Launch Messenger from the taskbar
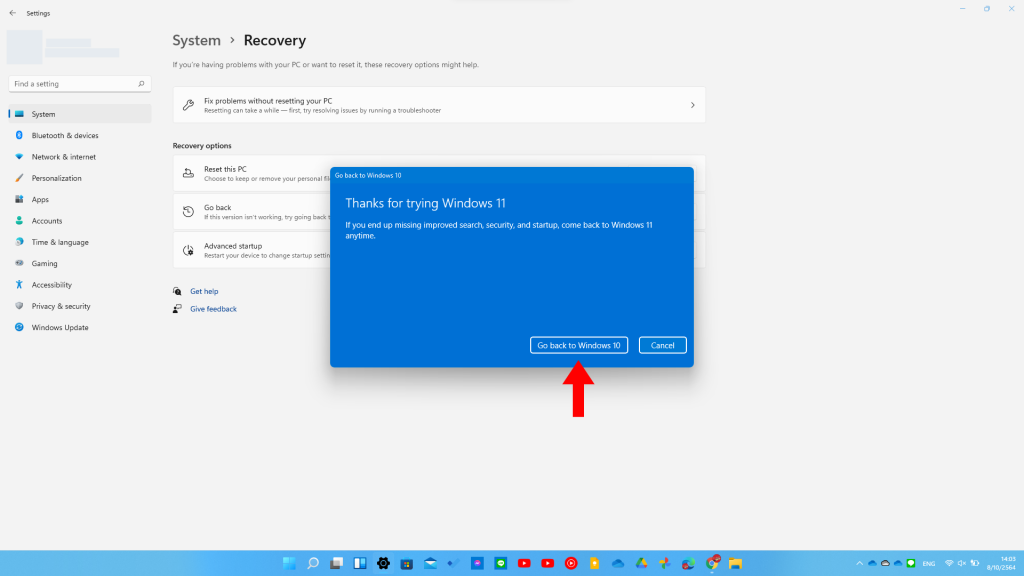1024x576 pixels. pos(477,563)
